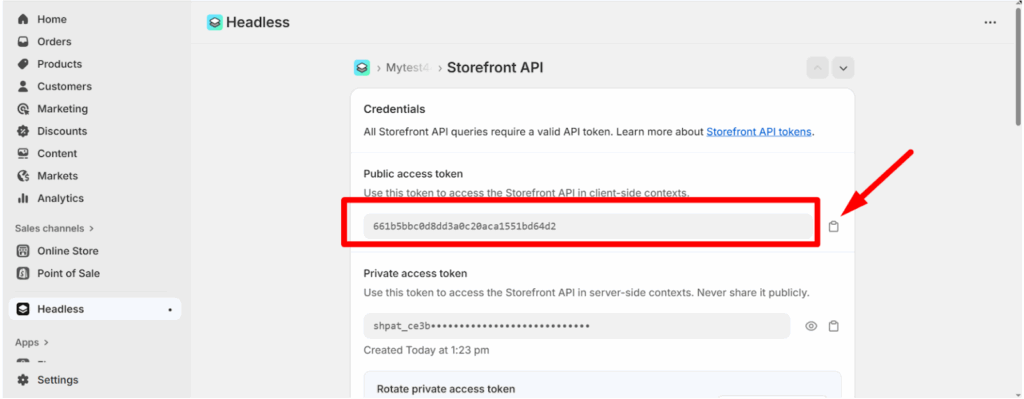The height and width of the screenshot is (399, 1024).
Task: Follow the Storefront API tokens link
Action: coord(759,131)
